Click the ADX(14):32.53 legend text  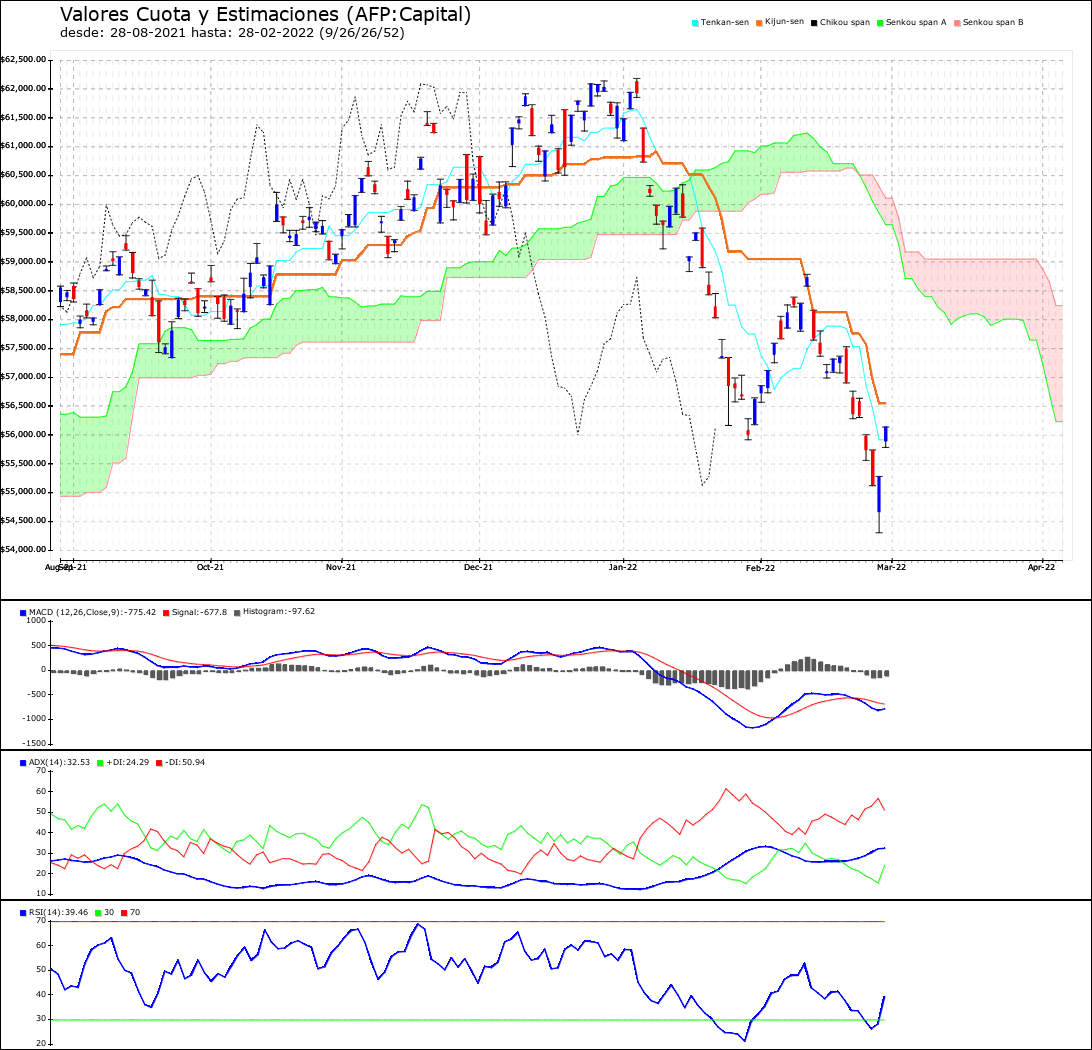pyautogui.click(x=59, y=762)
